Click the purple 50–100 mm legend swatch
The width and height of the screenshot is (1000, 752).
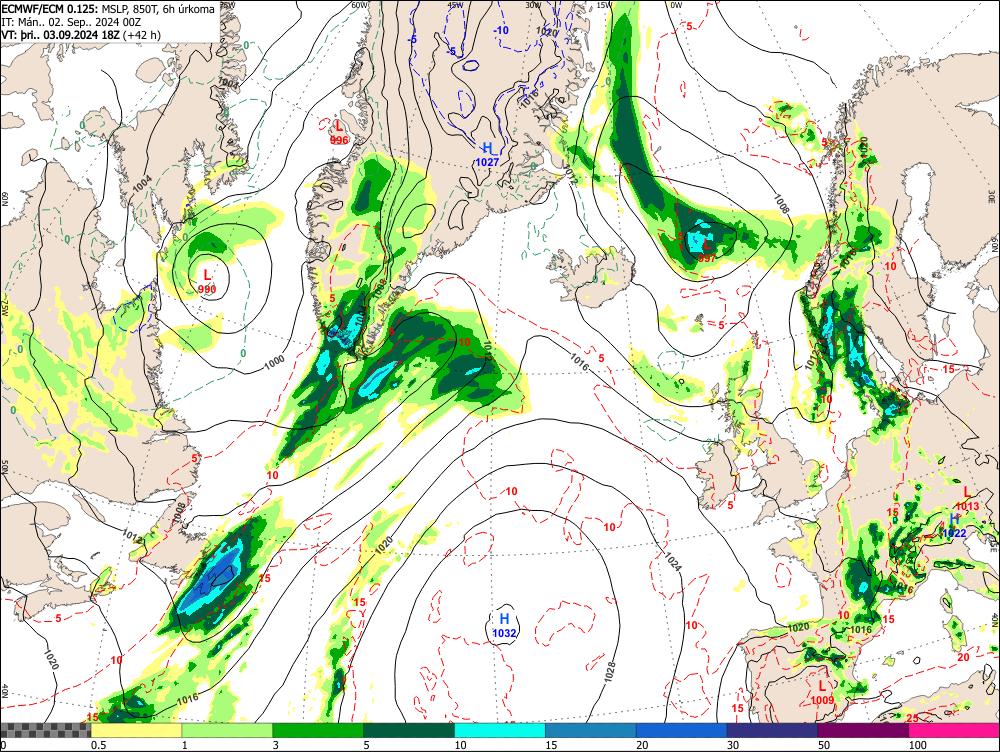click(x=863, y=730)
